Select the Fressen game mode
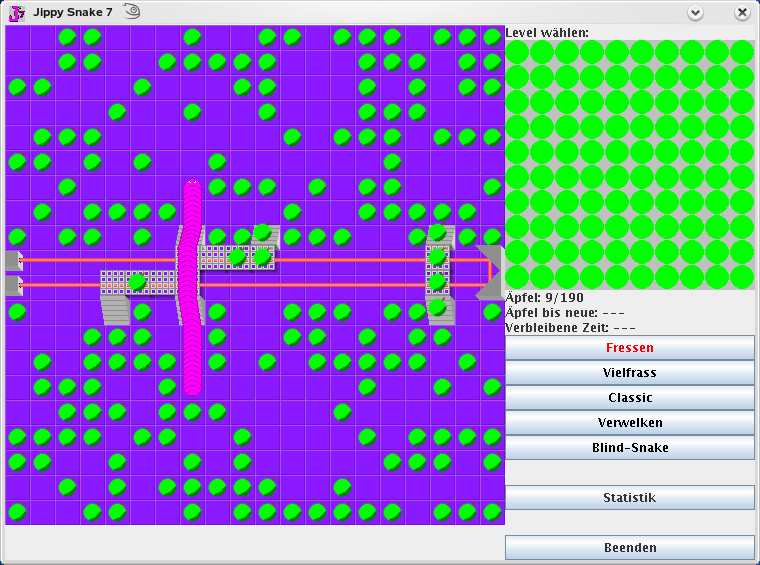Screen dimensions: 760x565 (x=630, y=347)
